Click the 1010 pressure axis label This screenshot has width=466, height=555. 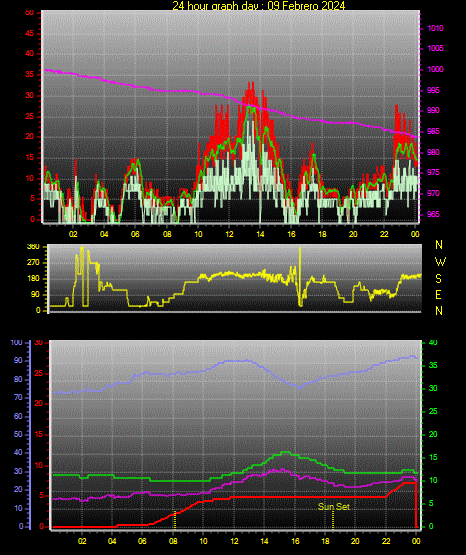[435, 28]
